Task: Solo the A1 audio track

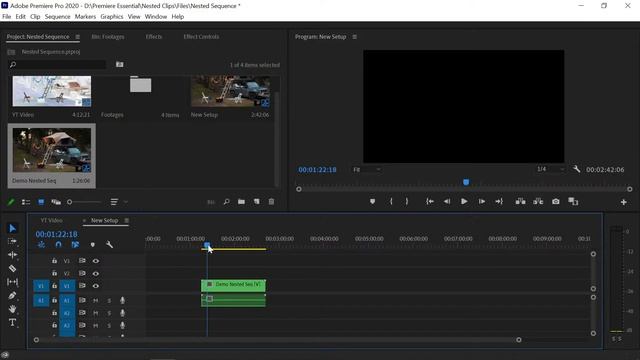Action: click(x=109, y=301)
